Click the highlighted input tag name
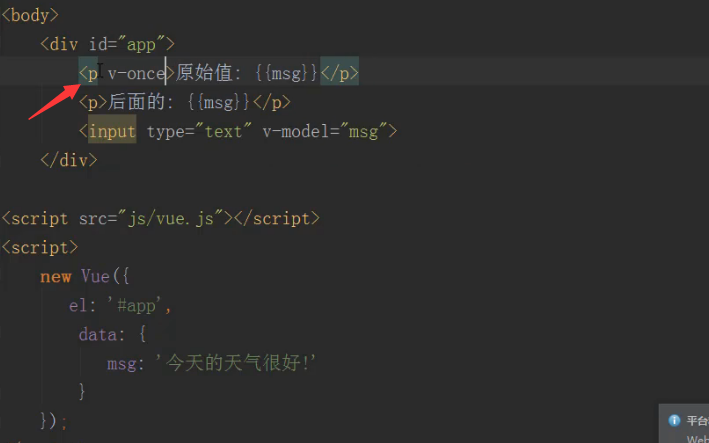This screenshot has height=443, width=709. [112, 131]
